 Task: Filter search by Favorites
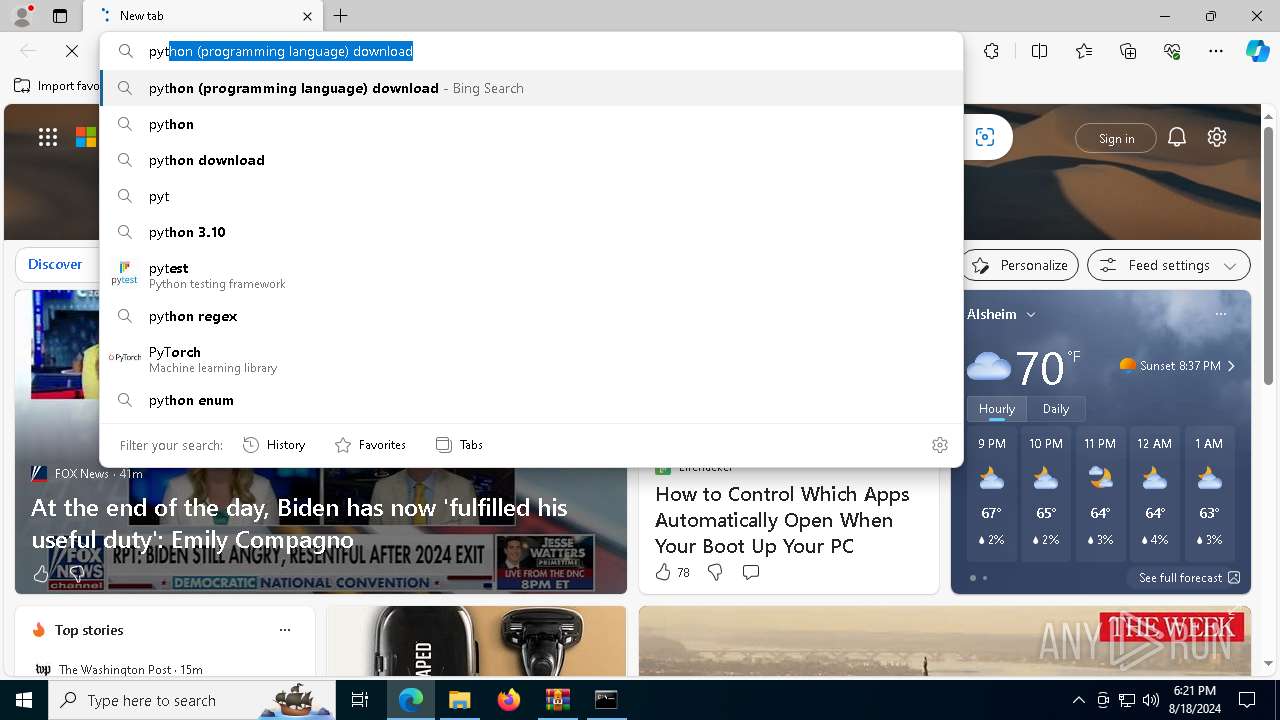pos(370,445)
